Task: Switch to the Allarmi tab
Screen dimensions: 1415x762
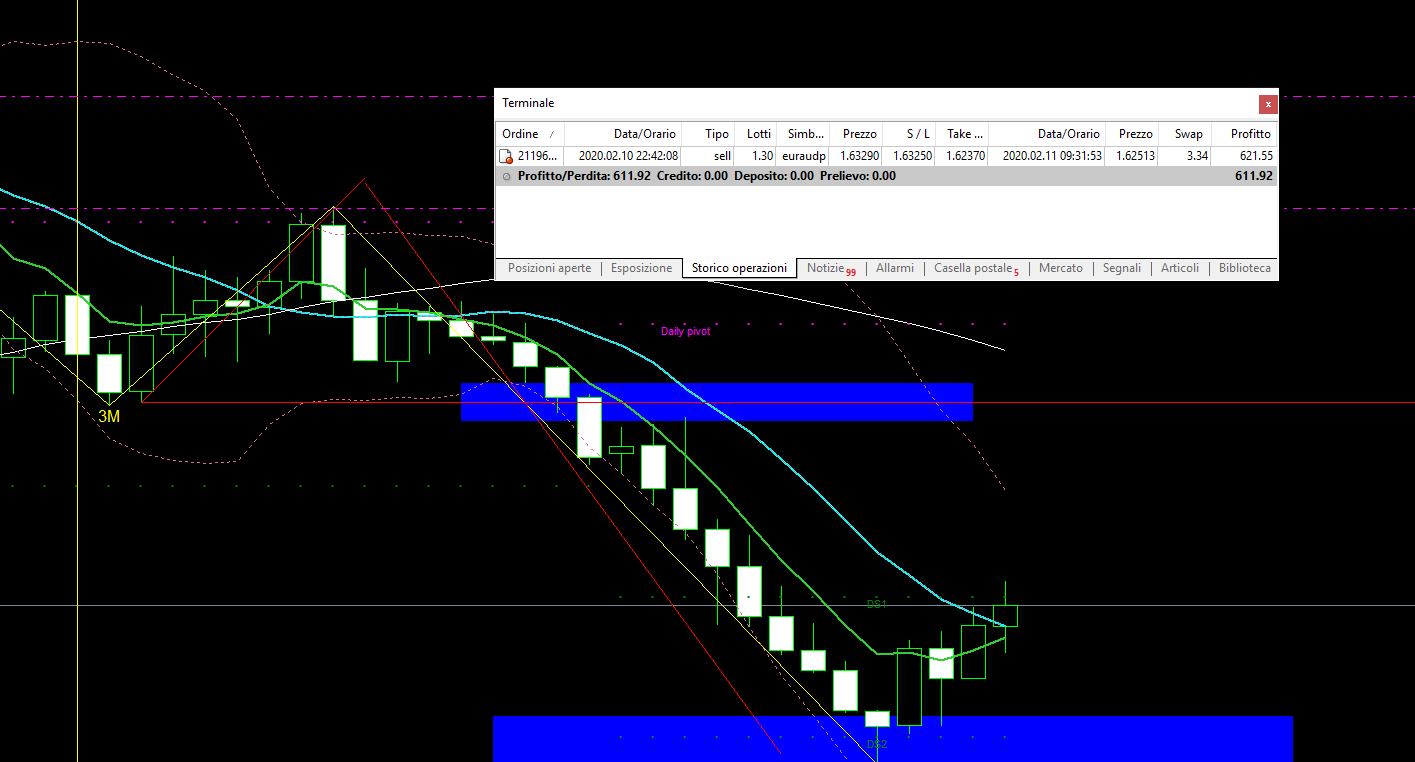Action: (x=894, y=268)
